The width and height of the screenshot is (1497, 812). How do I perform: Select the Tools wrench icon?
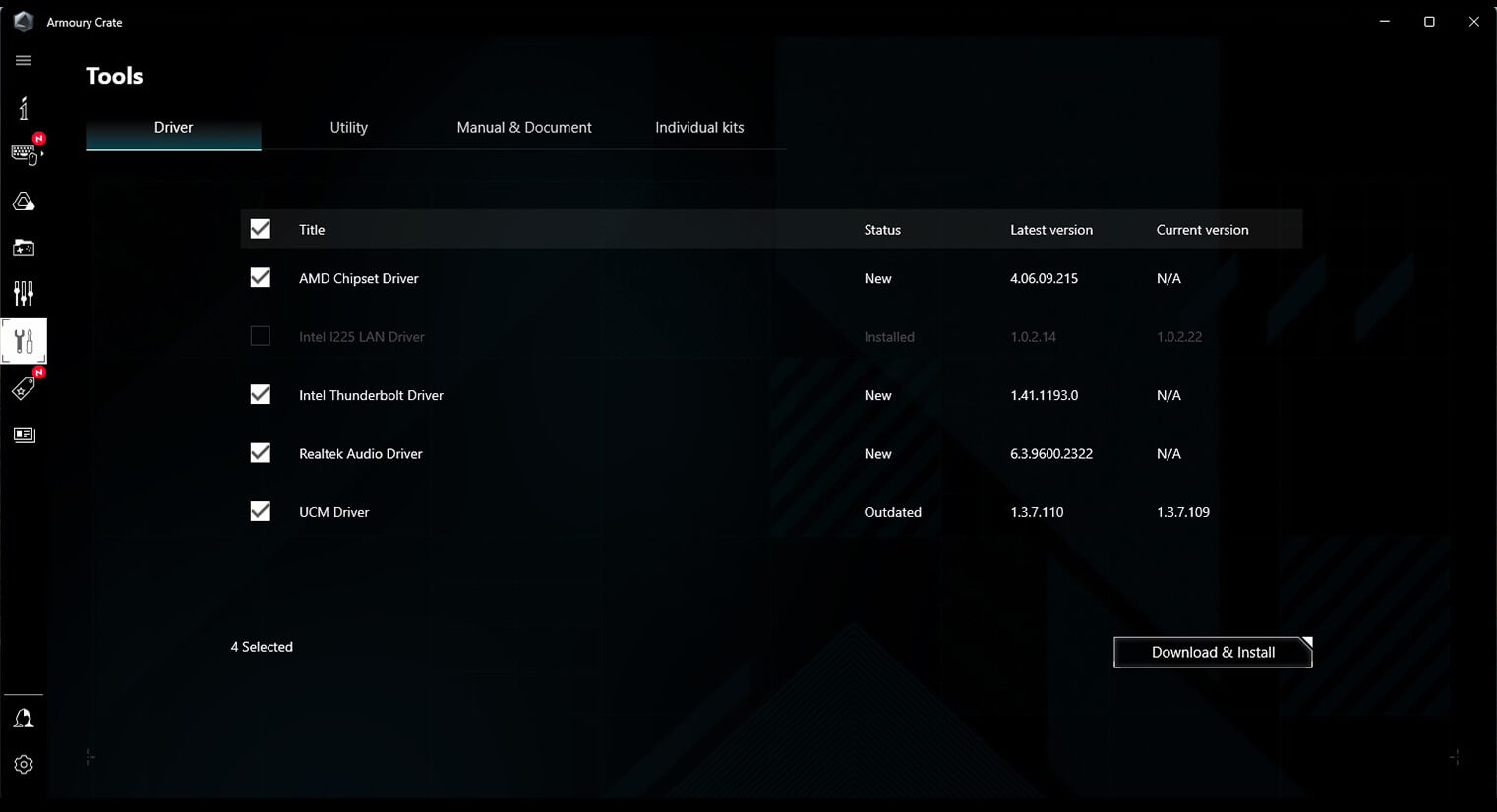click(x=24, y=341)
